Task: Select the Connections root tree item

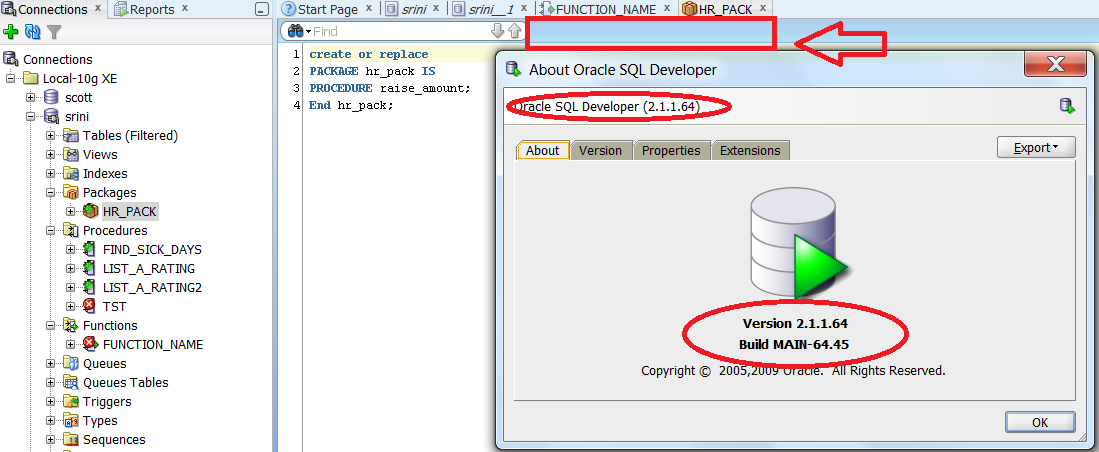Action: click(x=57, y=60)
